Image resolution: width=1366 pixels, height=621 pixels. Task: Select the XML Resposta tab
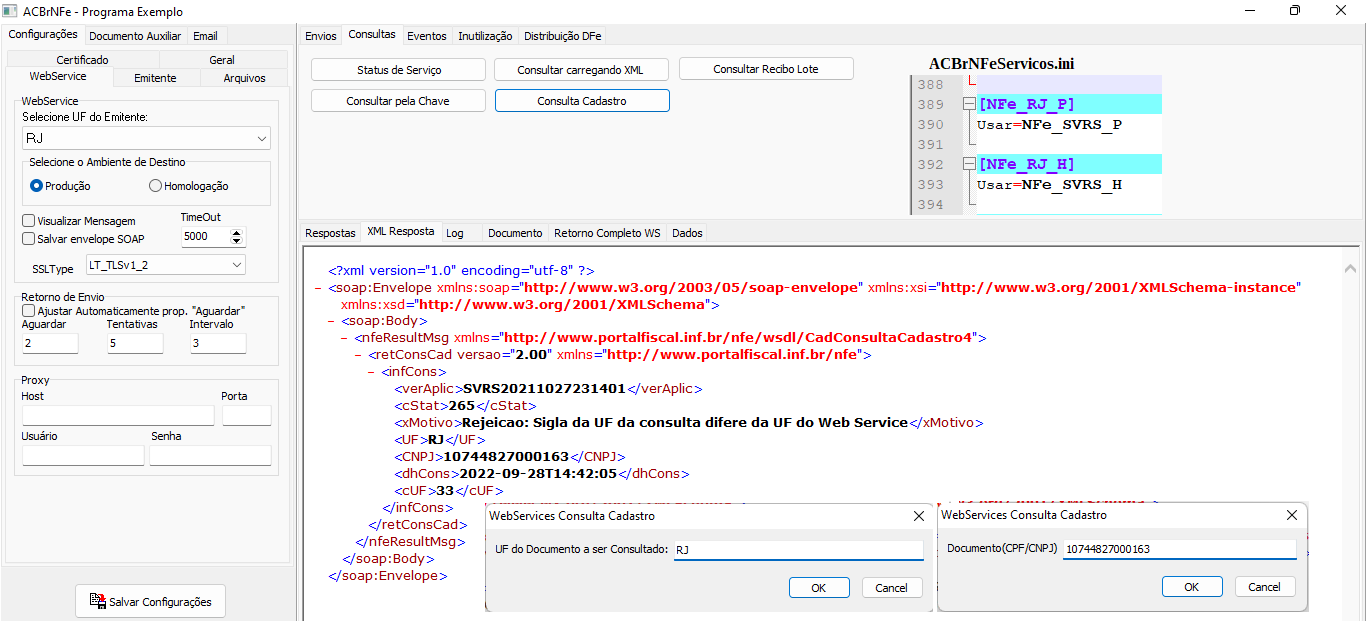click(401, 231)
